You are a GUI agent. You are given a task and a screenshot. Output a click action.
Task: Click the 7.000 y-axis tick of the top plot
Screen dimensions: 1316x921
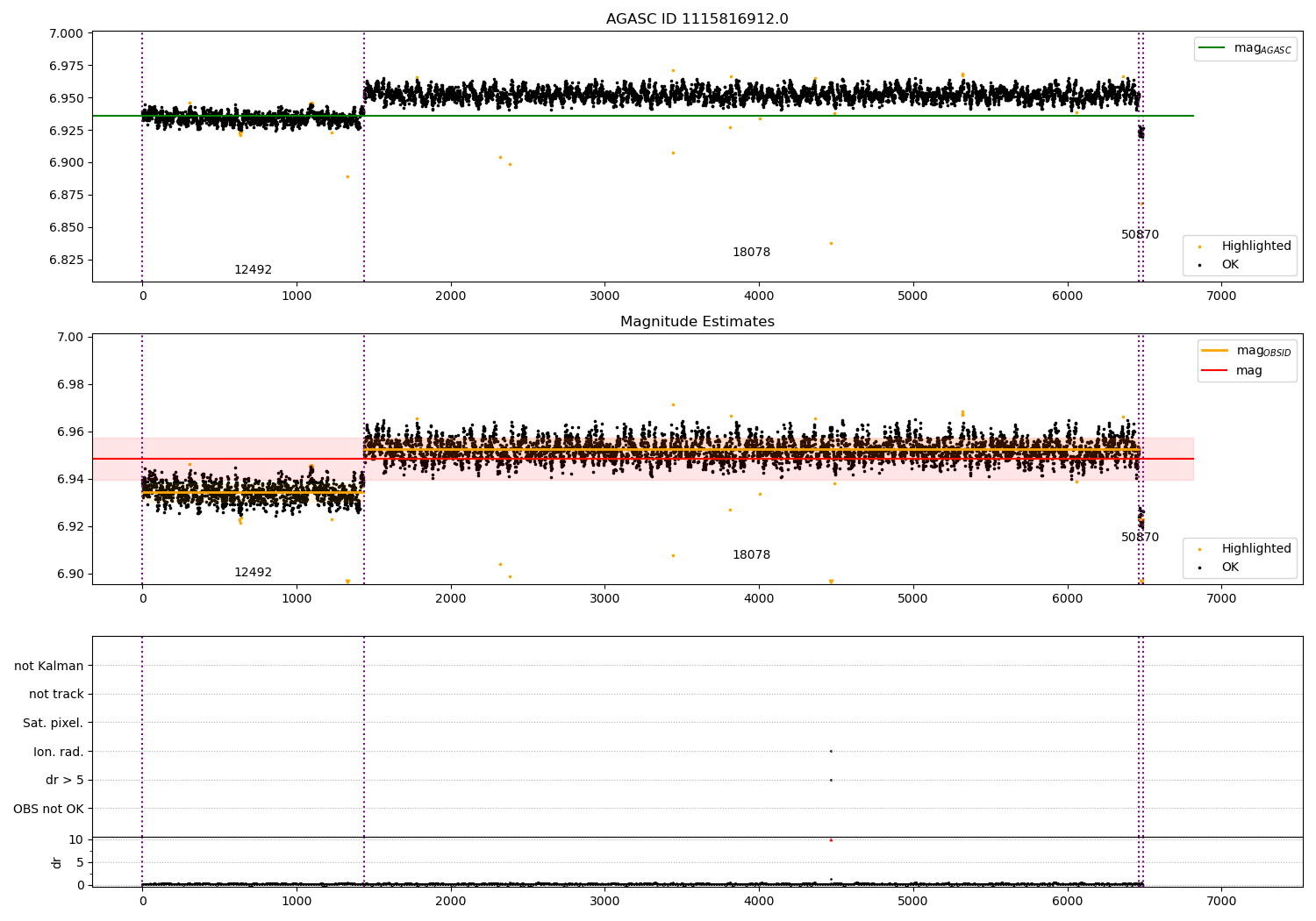point(65,33)
